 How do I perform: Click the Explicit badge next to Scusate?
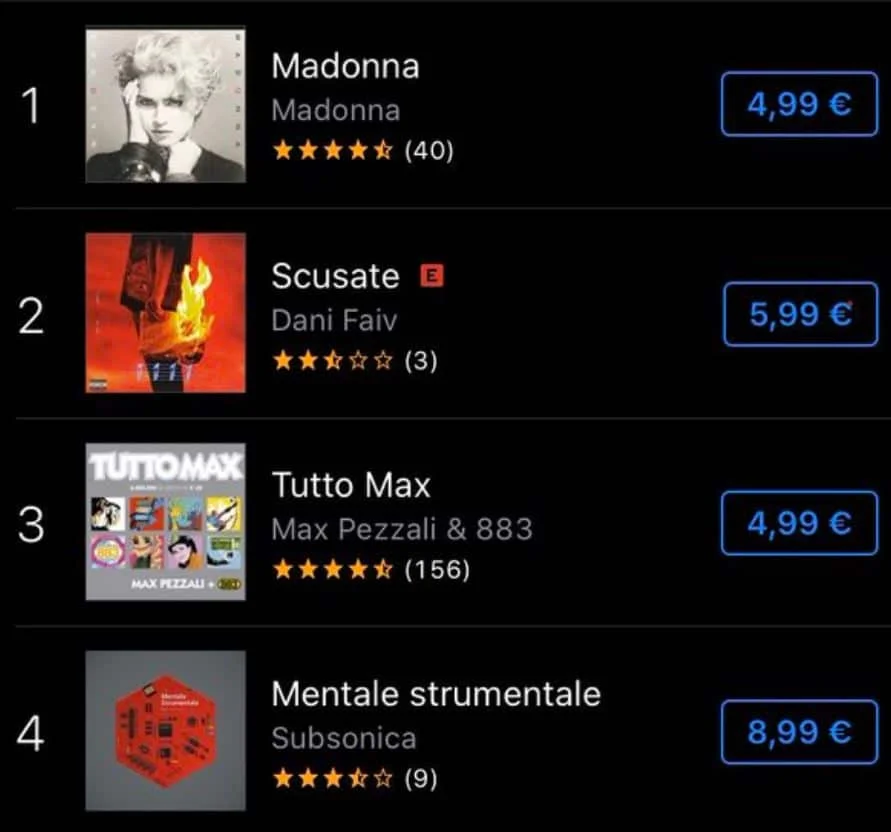[x=432, y=275]
